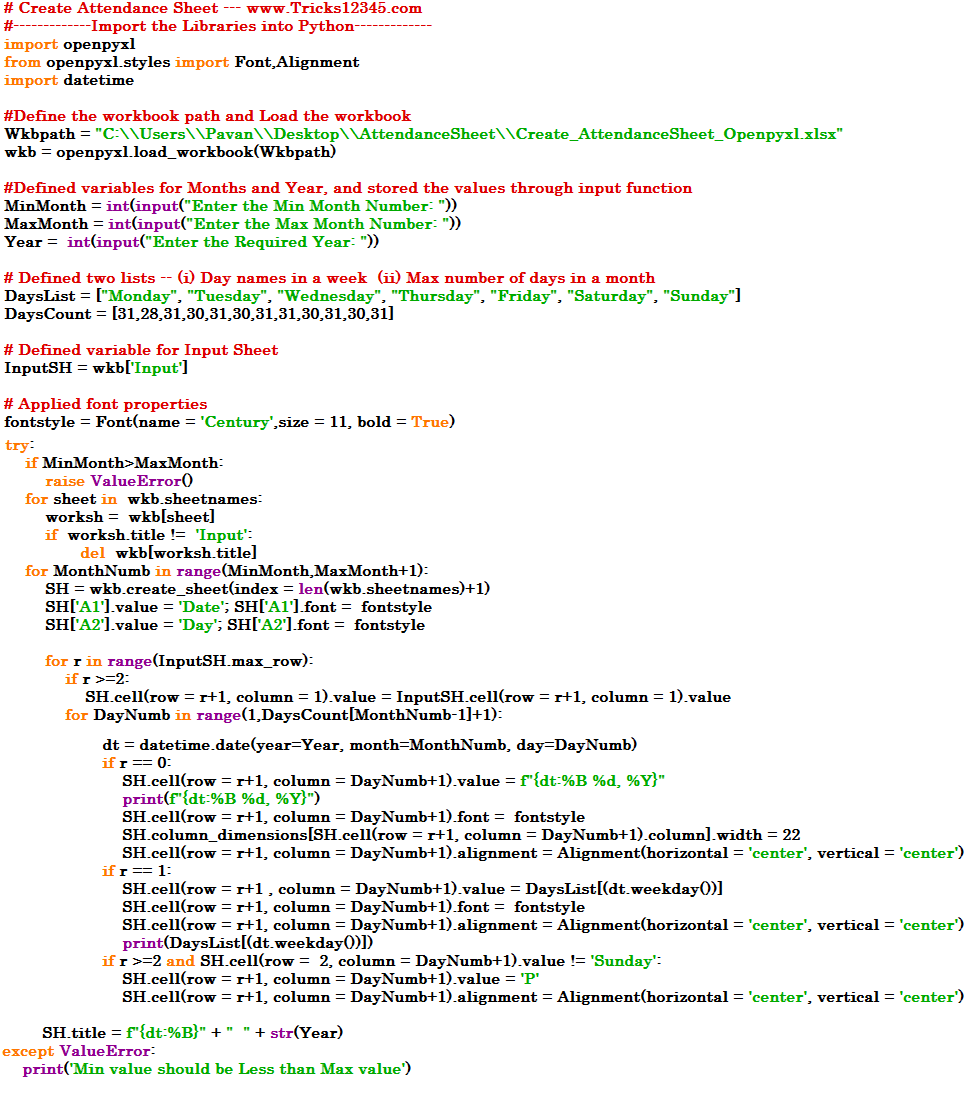The width and height of the screenshot is (973, 1094).
Task: Click 'if MinMonth>MaxMonth:' line
Action: pyautogui.click(x=124, y=463)
